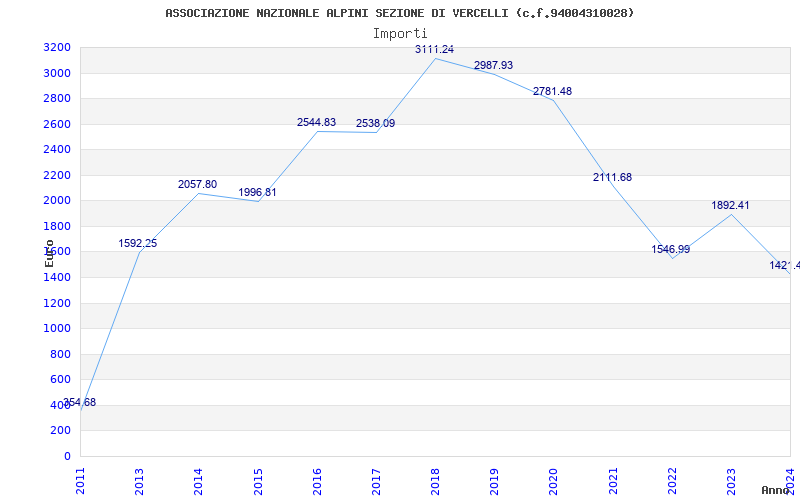Select the data label 2057.80

[x=197, y=184]
